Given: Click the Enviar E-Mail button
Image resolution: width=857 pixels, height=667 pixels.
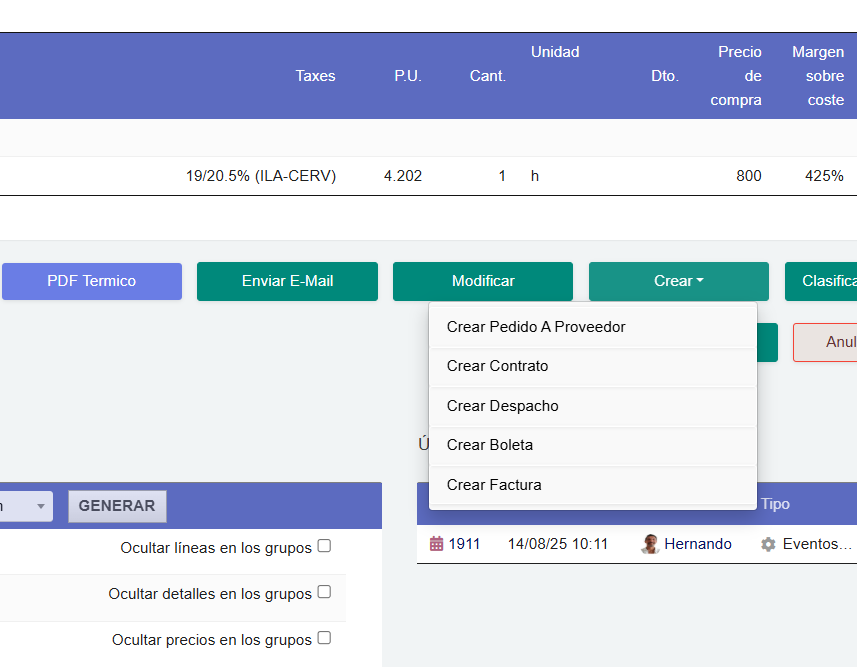Looking at the screenshot, I should pyautogui.click(x=287, y=281).
